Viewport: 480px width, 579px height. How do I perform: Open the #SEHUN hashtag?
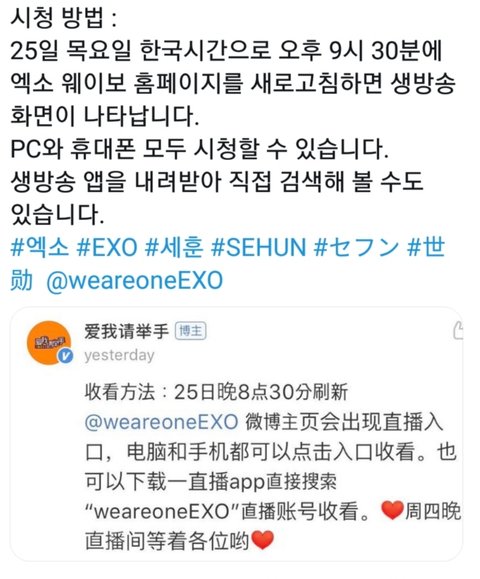[x=258, y=247]
